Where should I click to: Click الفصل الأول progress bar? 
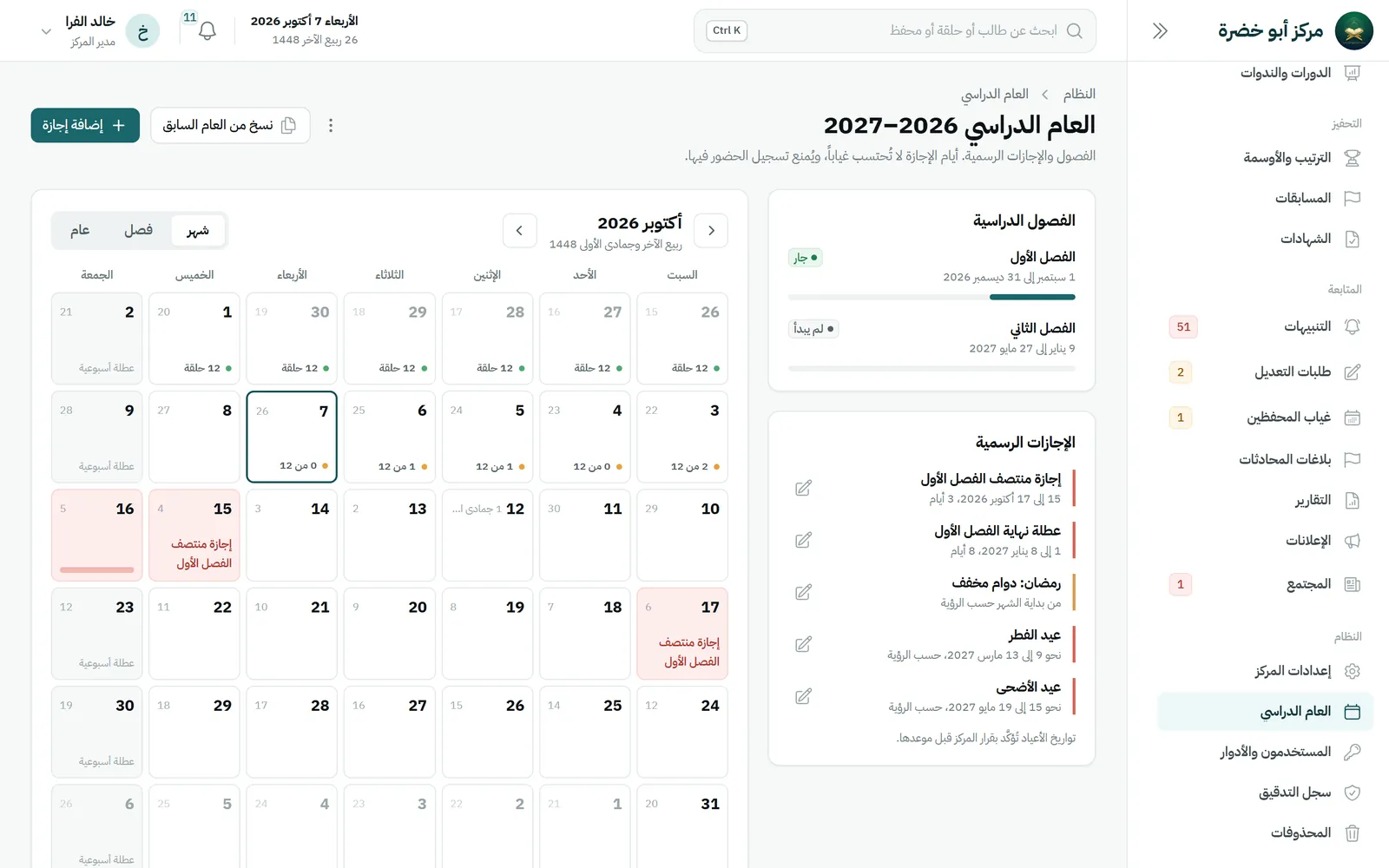point(931,298)
